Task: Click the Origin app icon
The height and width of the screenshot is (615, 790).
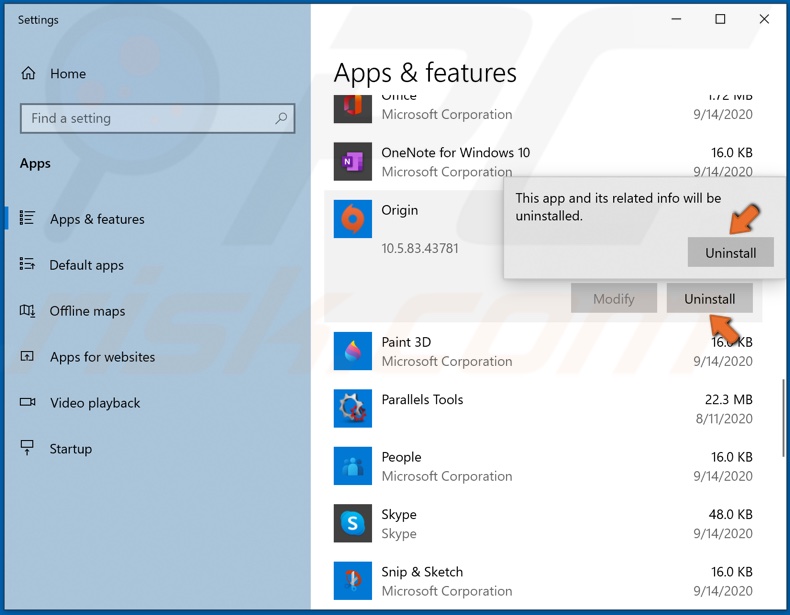Action: 353,219
